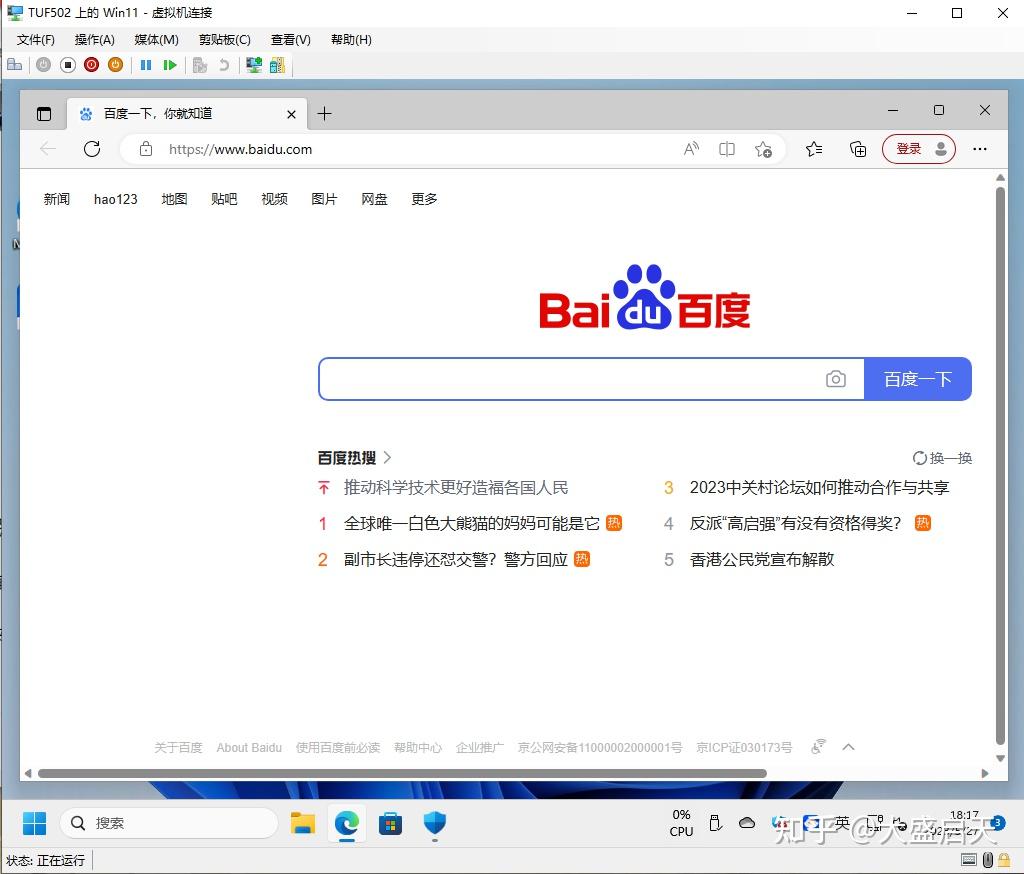Open the 关于百度 footer link
Image resolution: width=1024 pixels, height=874 pixels.
[178, 747]
